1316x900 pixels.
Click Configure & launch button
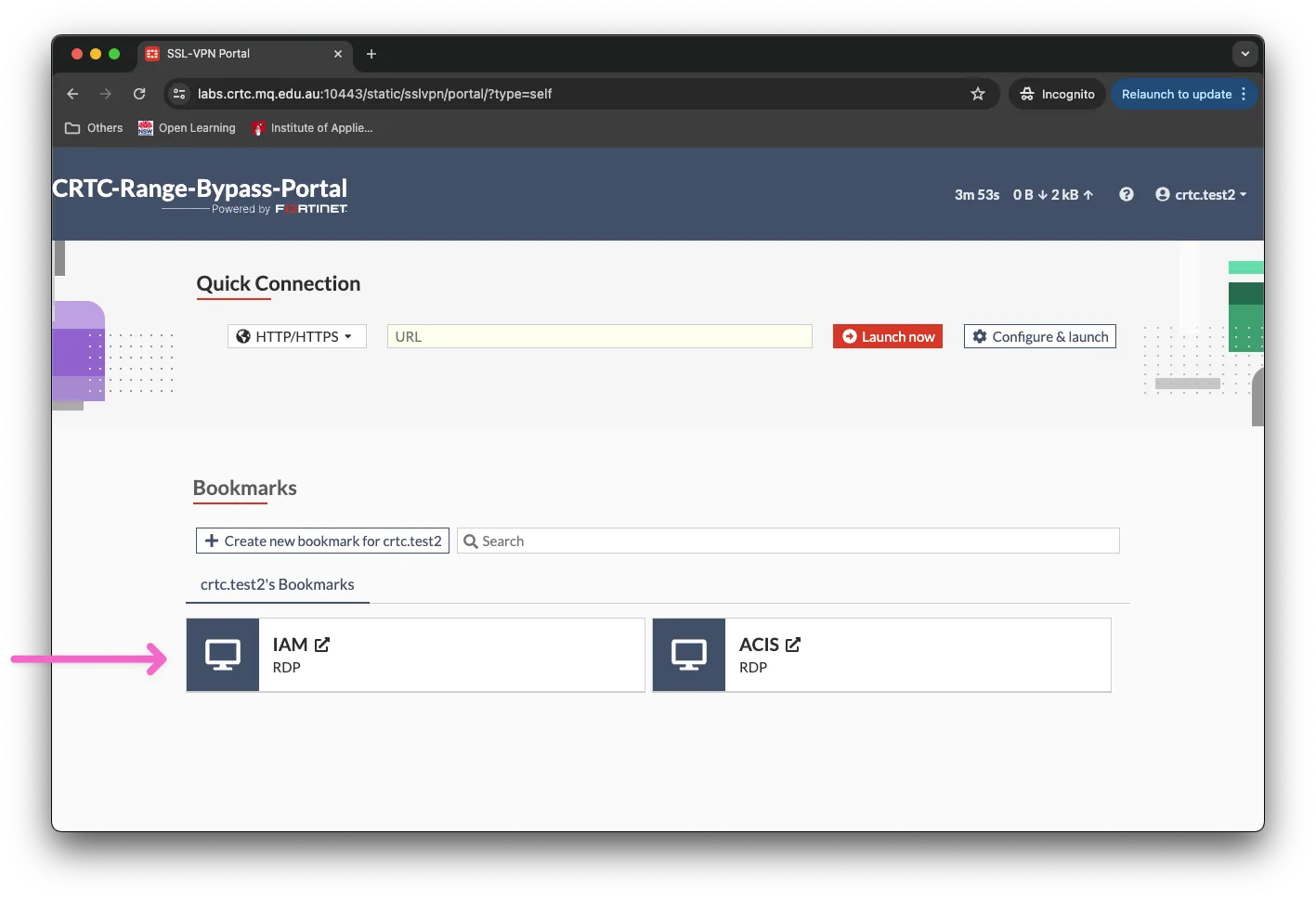click(1039, 336)
